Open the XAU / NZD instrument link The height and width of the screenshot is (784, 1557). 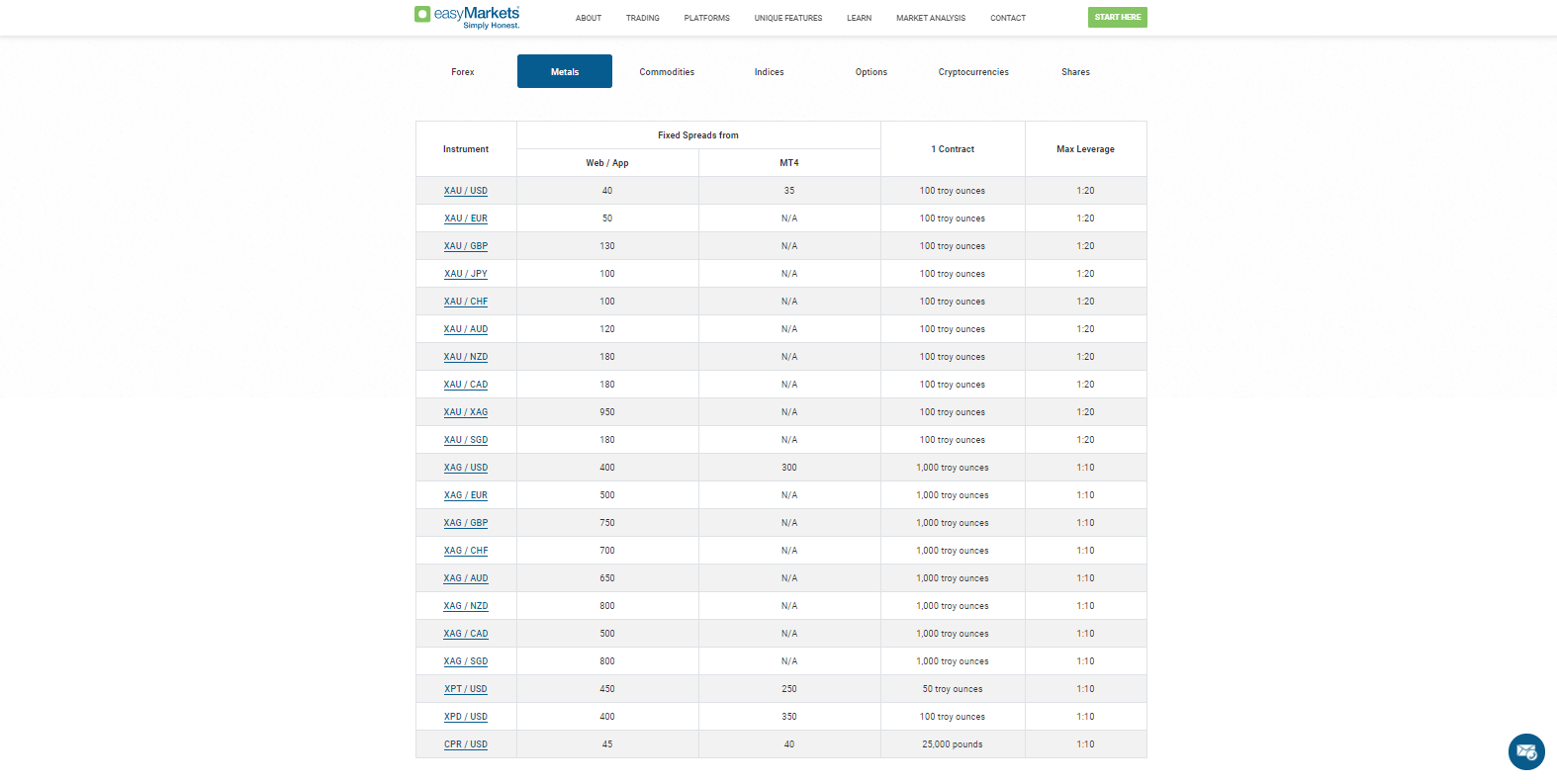coord(466,357)
